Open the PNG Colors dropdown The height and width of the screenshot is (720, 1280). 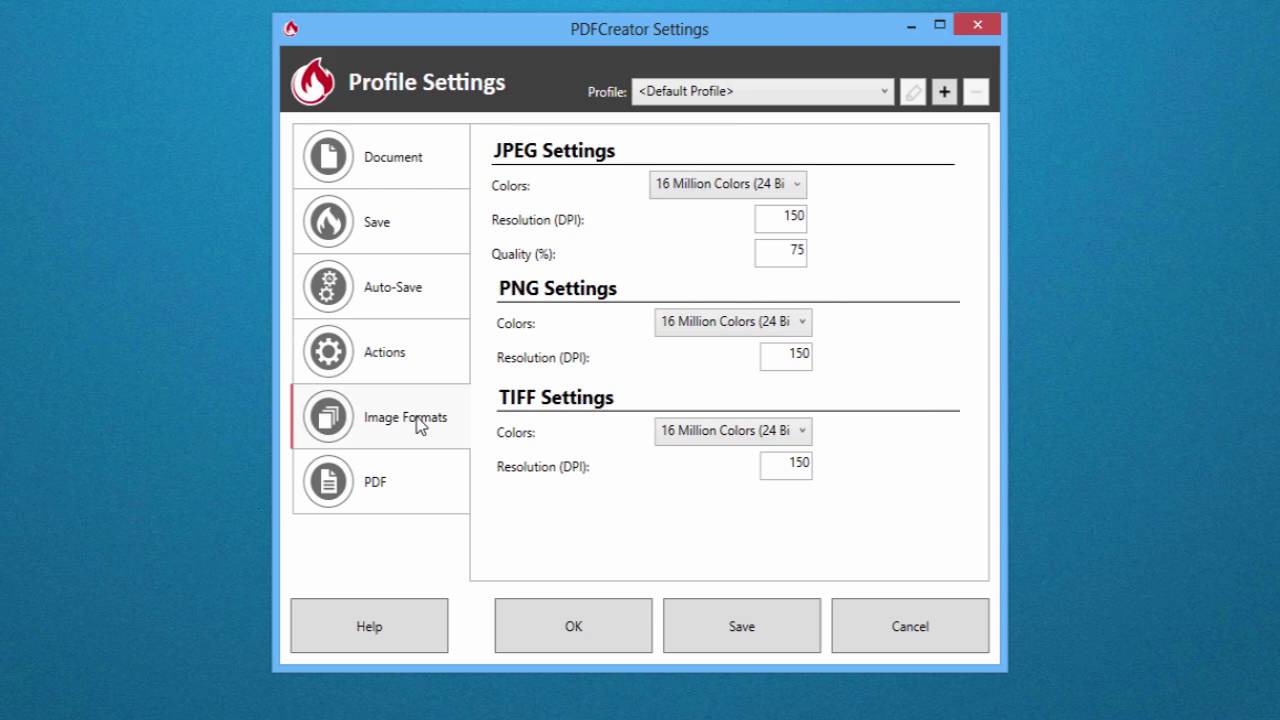[733, 322]
